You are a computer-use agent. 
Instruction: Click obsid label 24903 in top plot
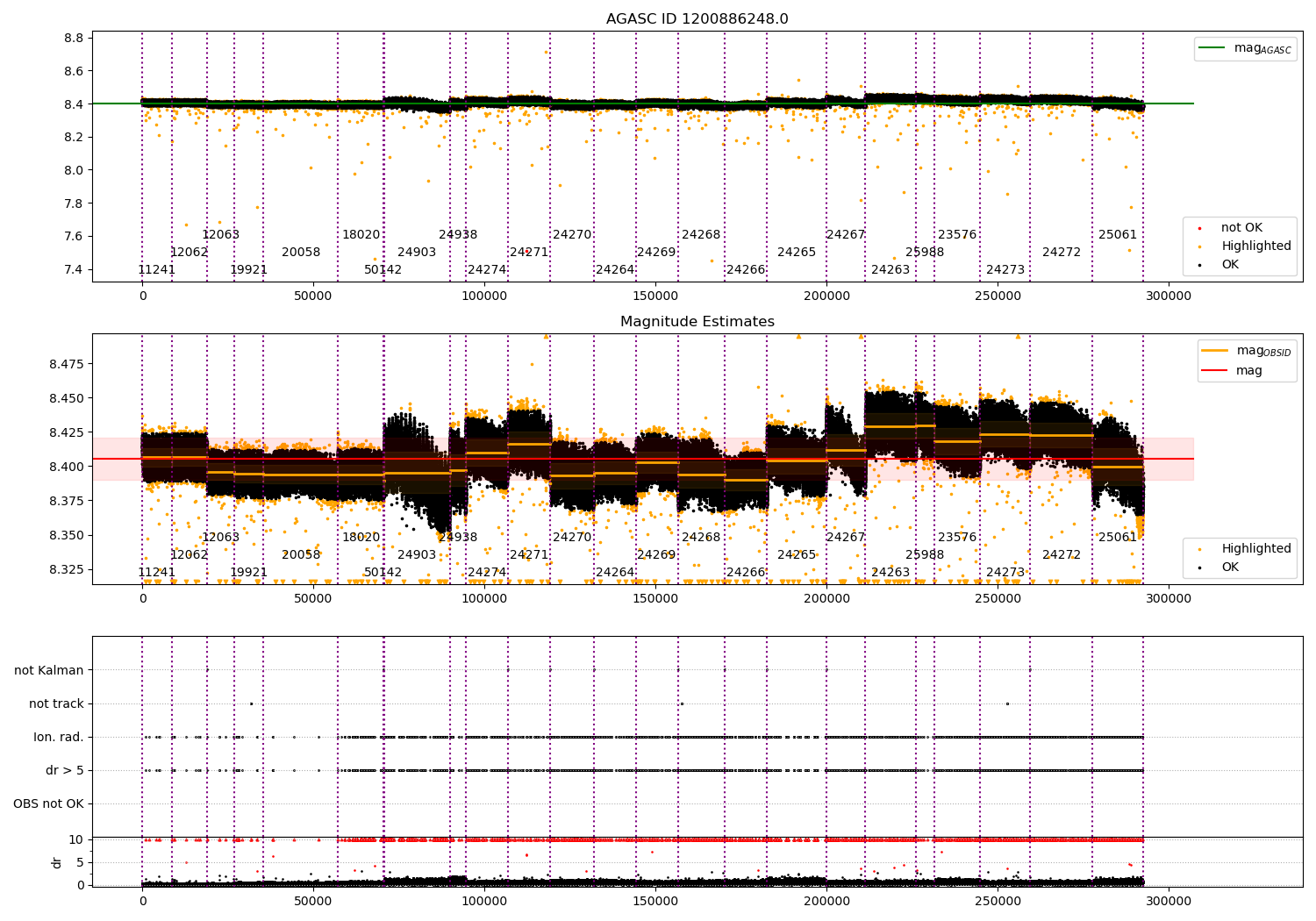417,252
